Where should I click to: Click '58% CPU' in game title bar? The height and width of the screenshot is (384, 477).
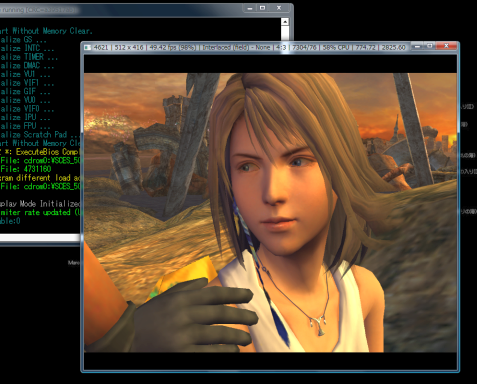[x=335, y=48]
